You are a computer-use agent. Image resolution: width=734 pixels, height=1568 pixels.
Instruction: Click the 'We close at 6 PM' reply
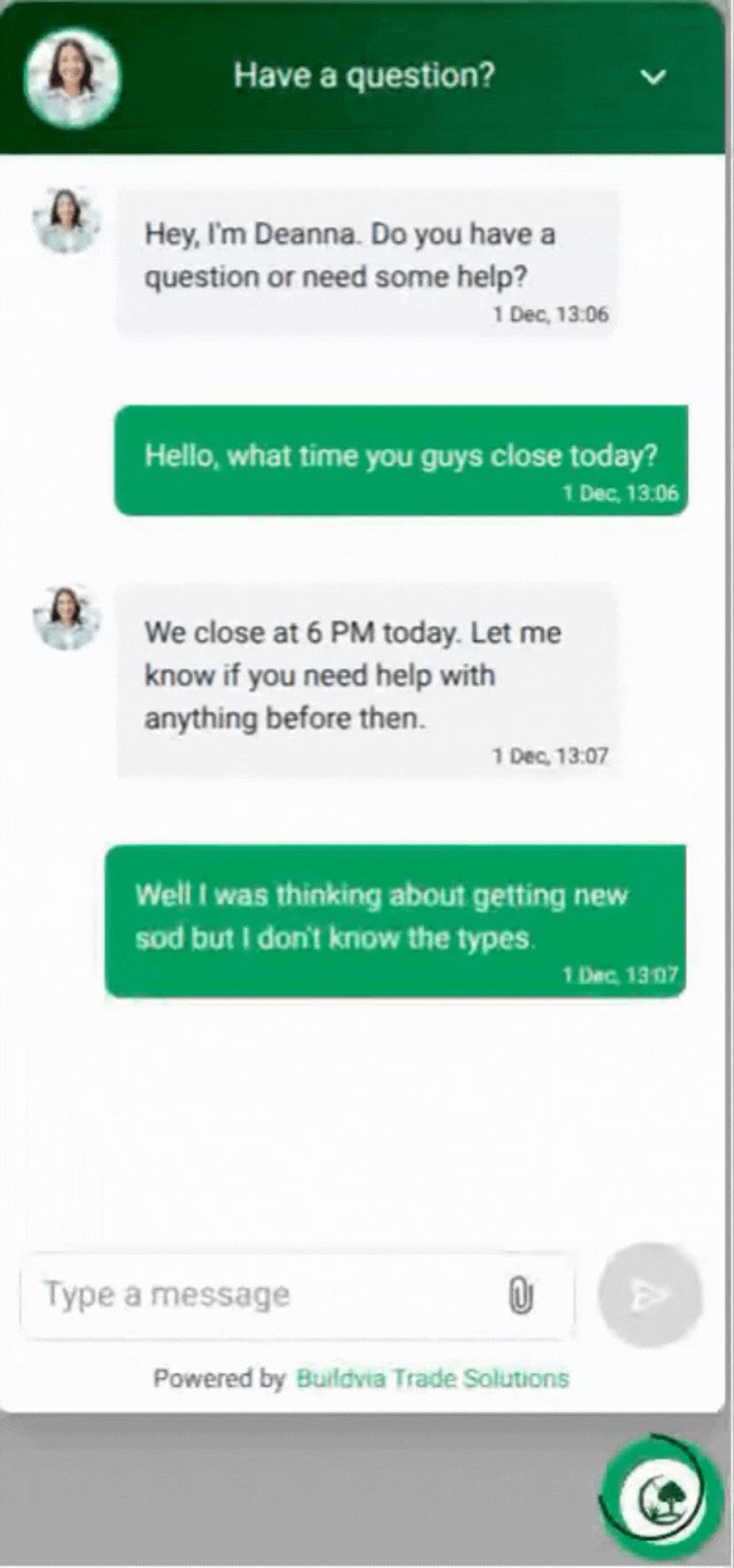coord(367,680)
